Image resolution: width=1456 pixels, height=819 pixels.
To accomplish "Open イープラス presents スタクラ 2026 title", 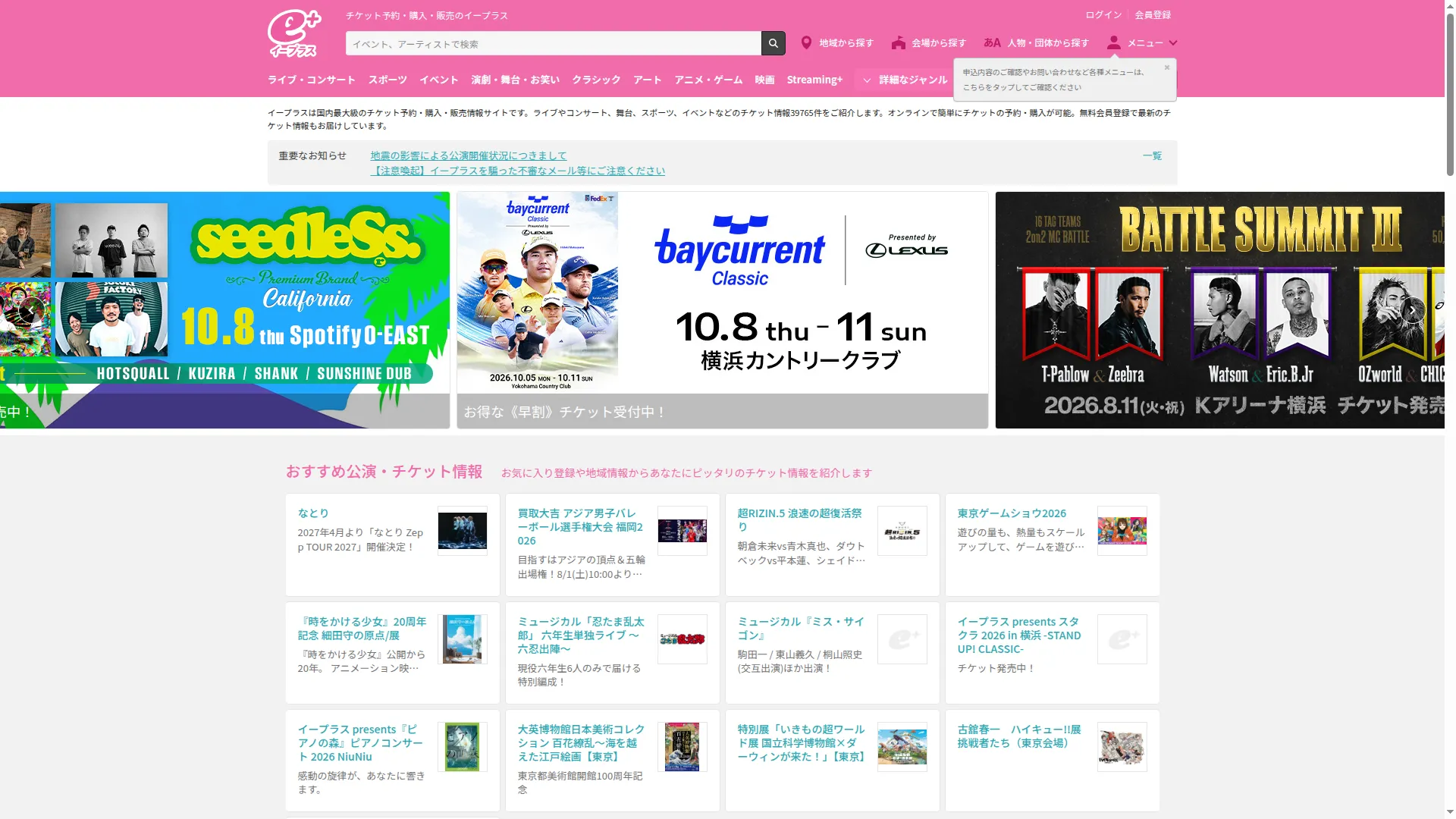I will click(x=1019, y=635).
